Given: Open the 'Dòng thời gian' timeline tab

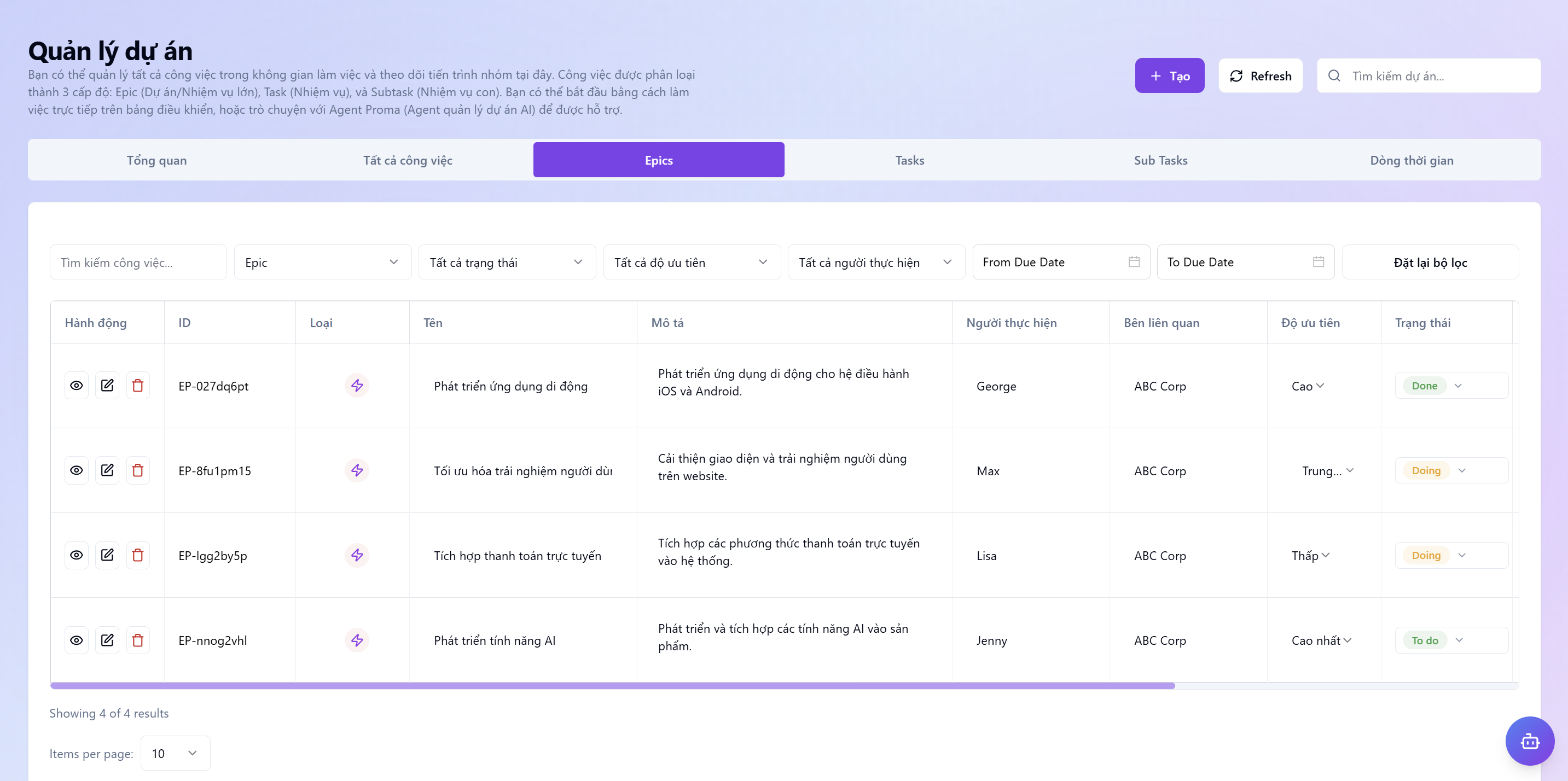Looking at the screenshot, I should [1412, 160].
